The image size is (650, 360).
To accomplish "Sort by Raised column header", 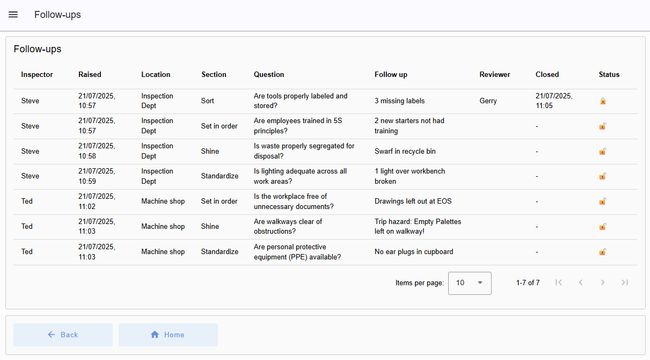I will click(90, 75).
